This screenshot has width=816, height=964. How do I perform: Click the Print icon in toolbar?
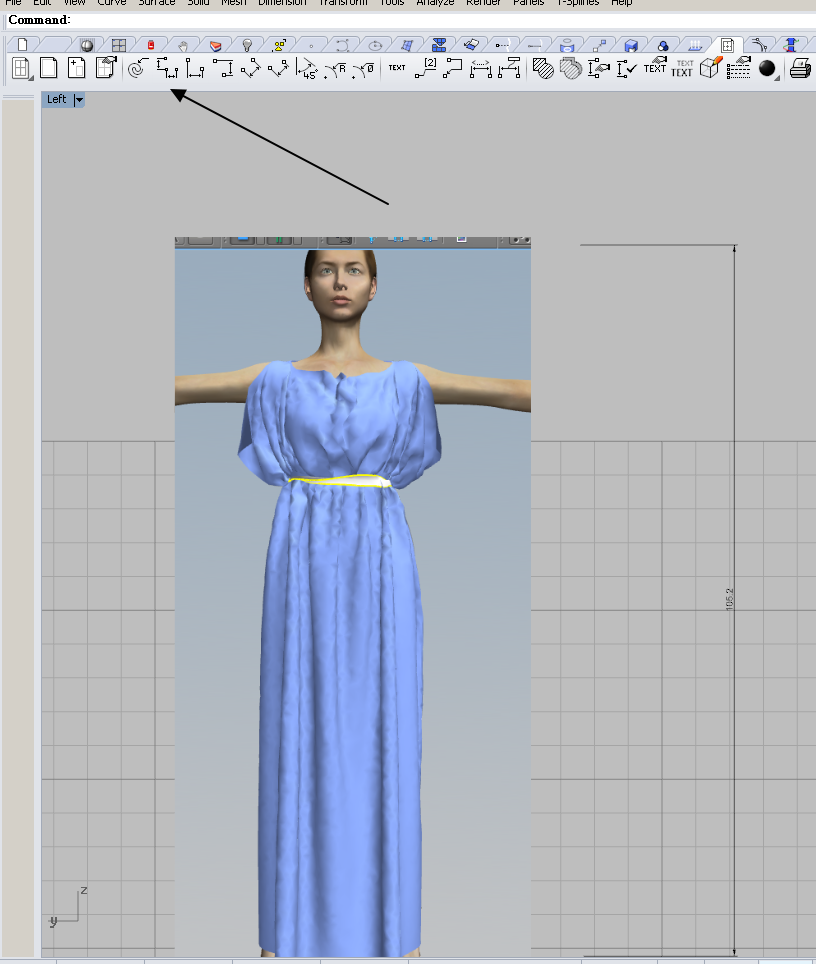point(800,68)
